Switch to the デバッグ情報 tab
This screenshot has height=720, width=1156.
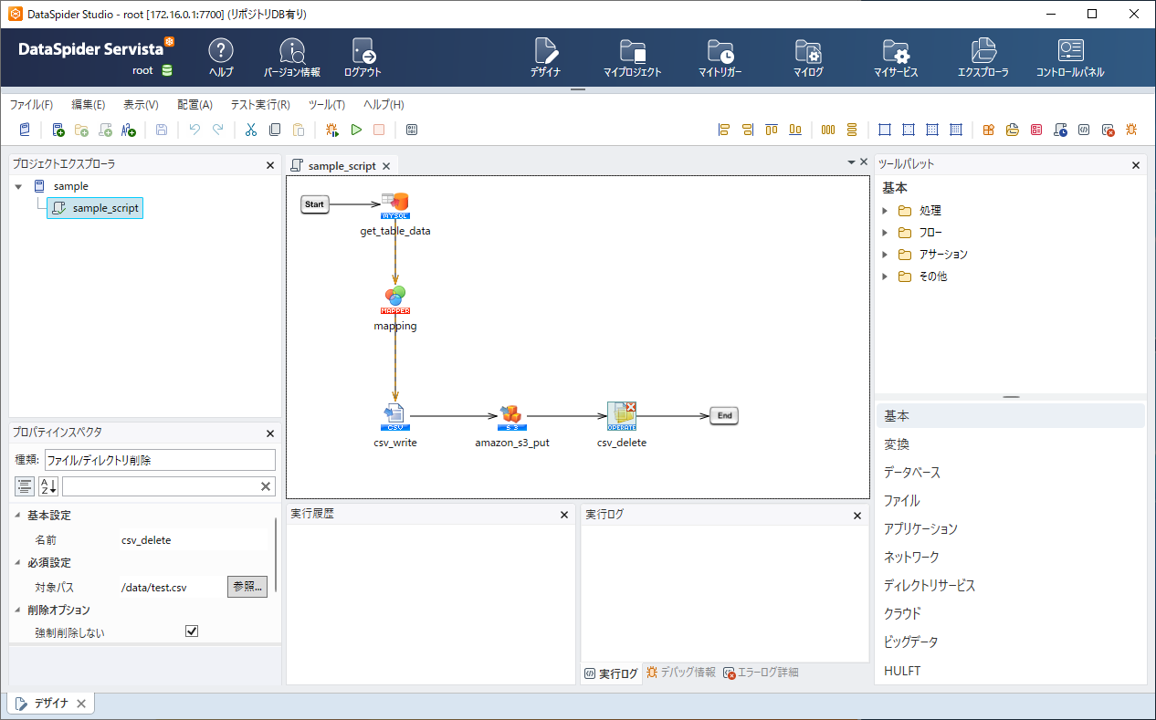click(681, 672)
